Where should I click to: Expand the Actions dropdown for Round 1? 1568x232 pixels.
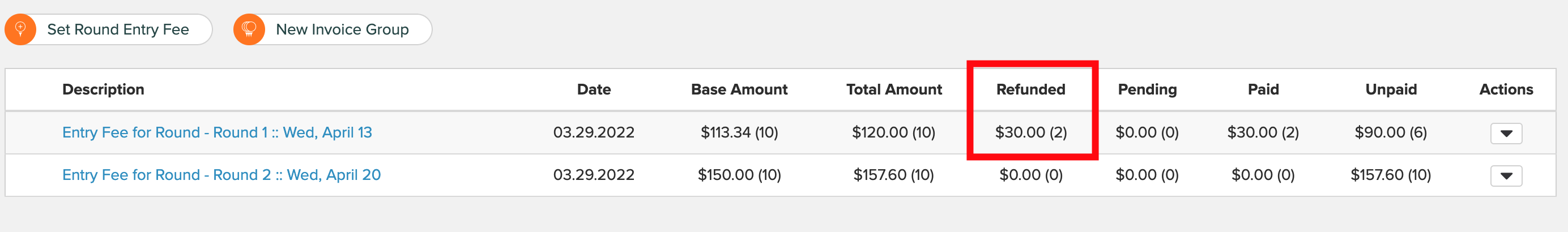pyautogui.click(x=1506, y=134)
